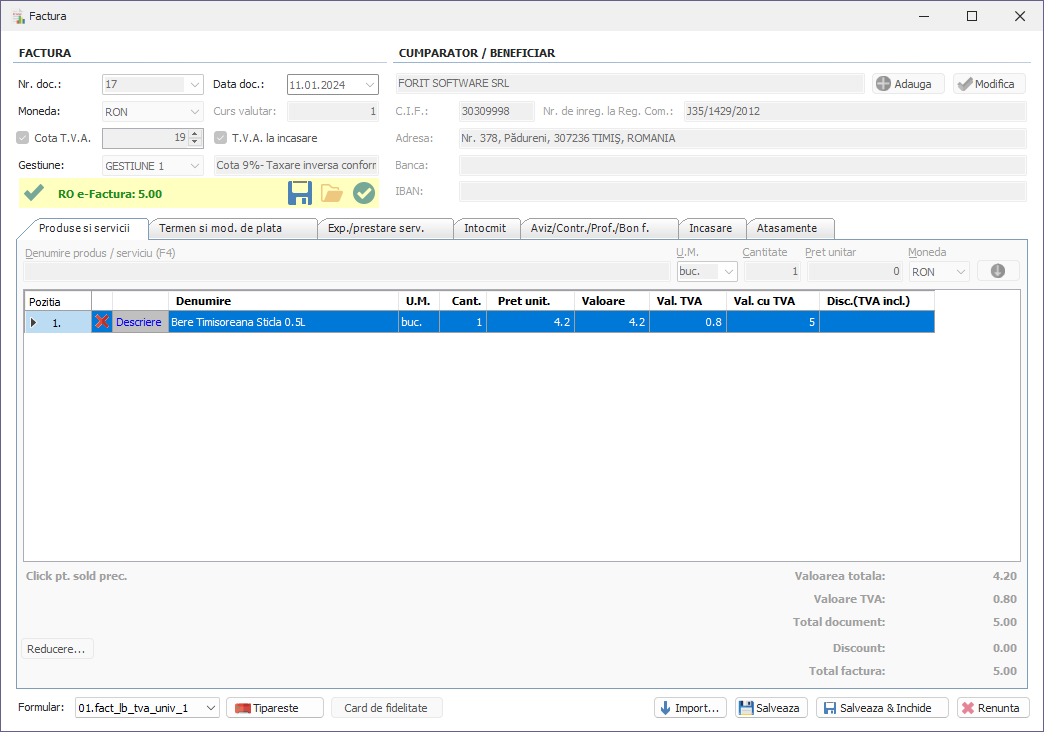Open the Data doc. date picker dropdown
The image size is (1044, 732).
[370, 85]
